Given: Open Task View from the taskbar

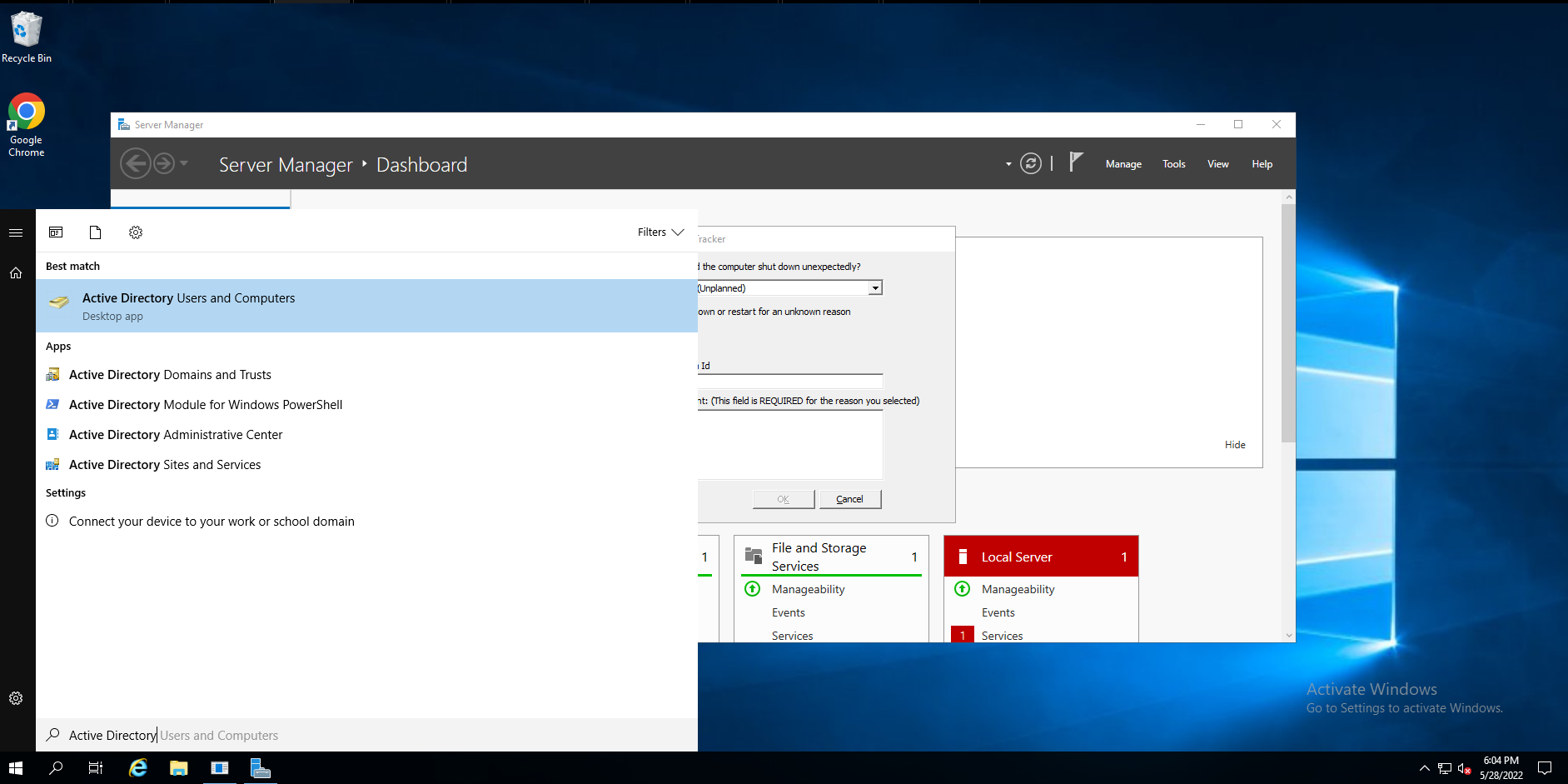Looking at the screenshot, I should (x=96, y=768).
